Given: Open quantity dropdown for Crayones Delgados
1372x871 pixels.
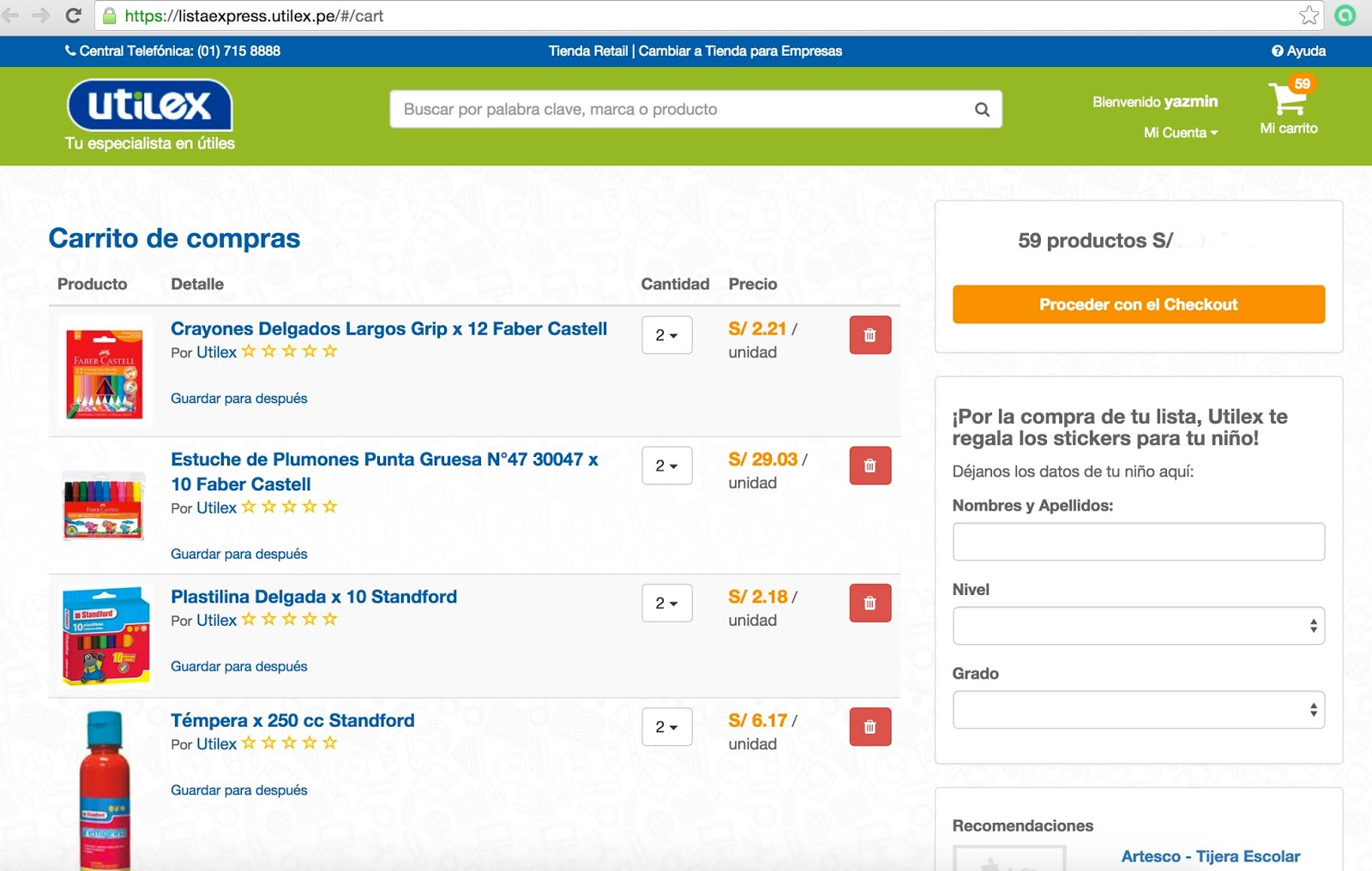Looking at the screenshot, I should point(667,335).
